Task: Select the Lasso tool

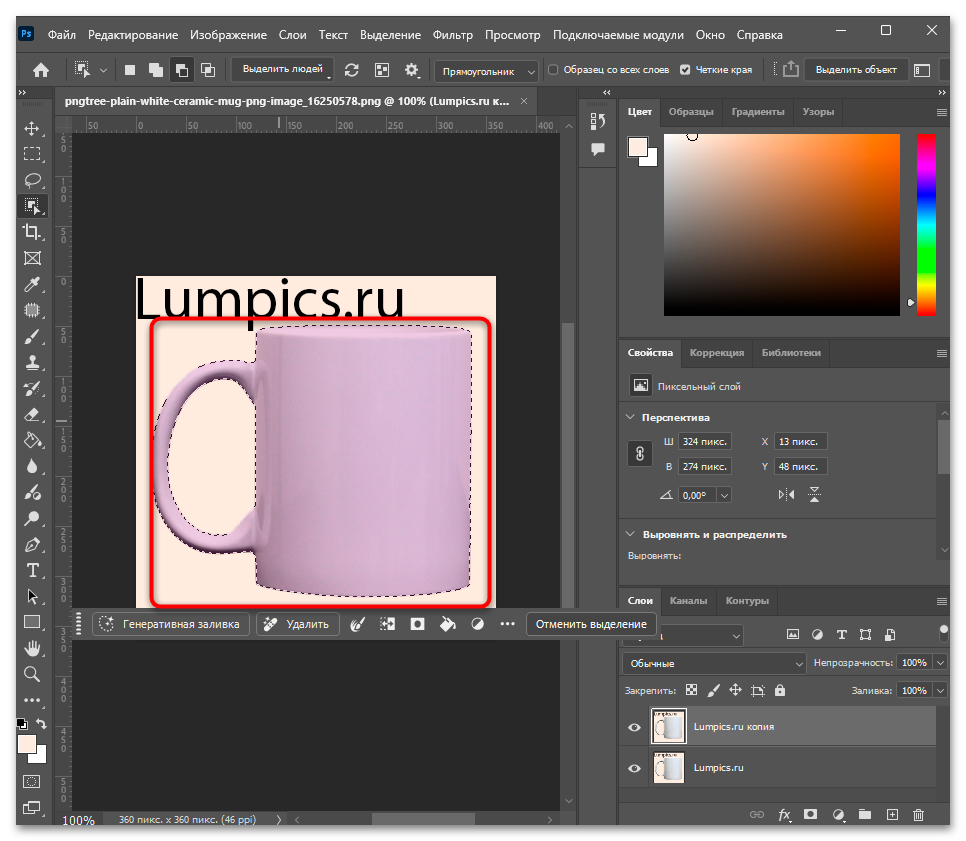Action: point(32,179)
